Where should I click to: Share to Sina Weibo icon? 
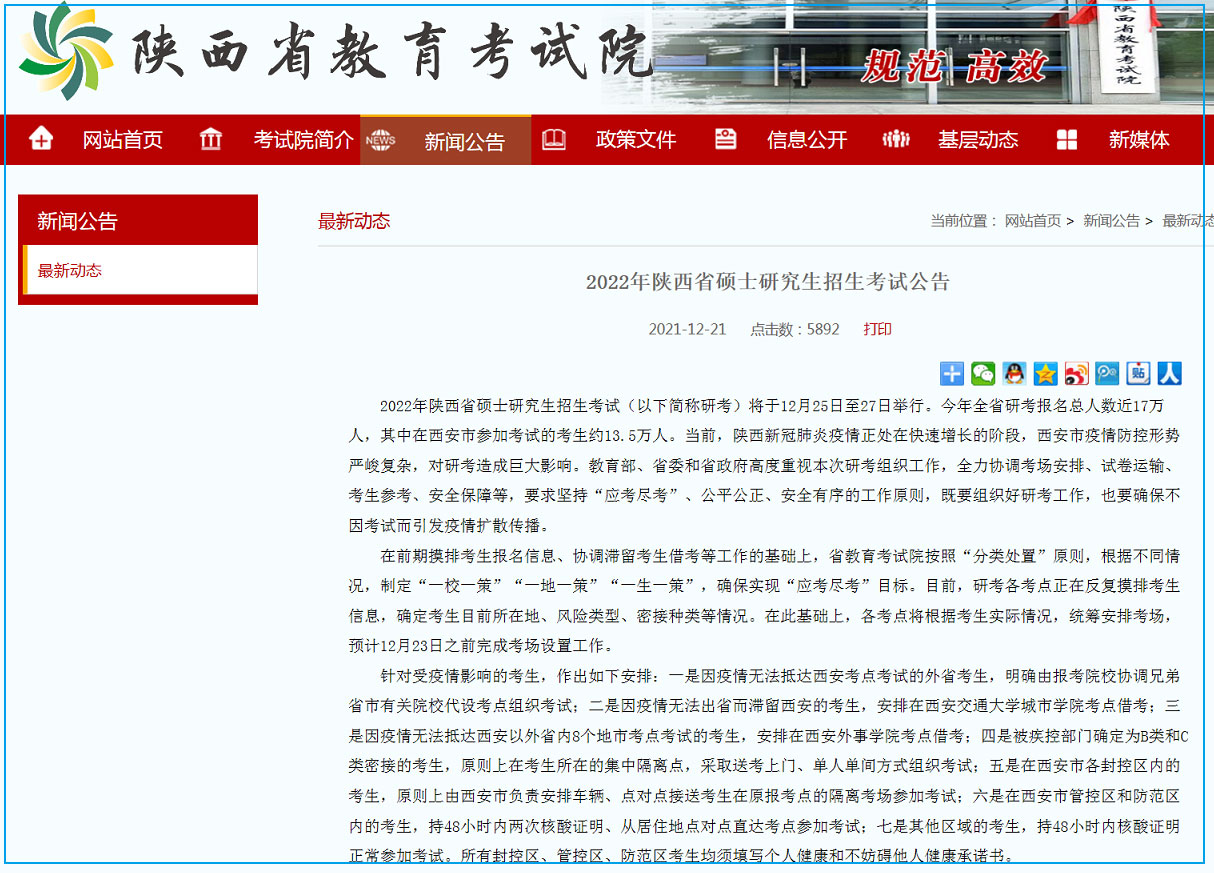[x=1076, y=374]
